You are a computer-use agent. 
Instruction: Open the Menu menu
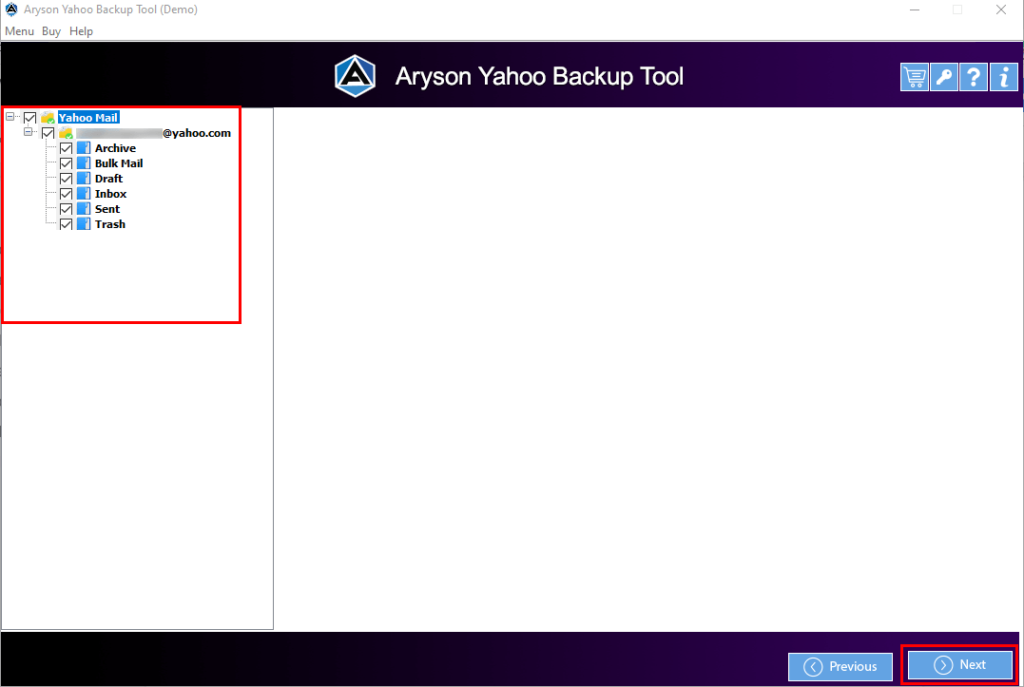19,31
